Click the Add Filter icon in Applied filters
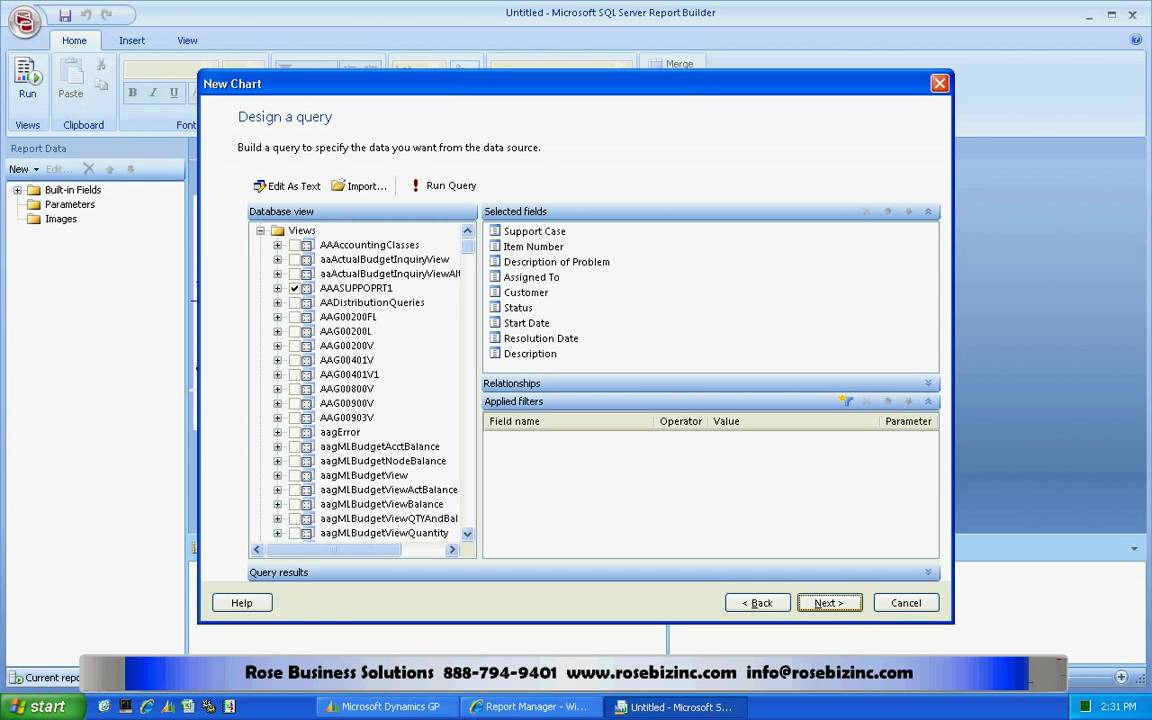Screen dimensions: 1152x720 [x=846, y=401]
